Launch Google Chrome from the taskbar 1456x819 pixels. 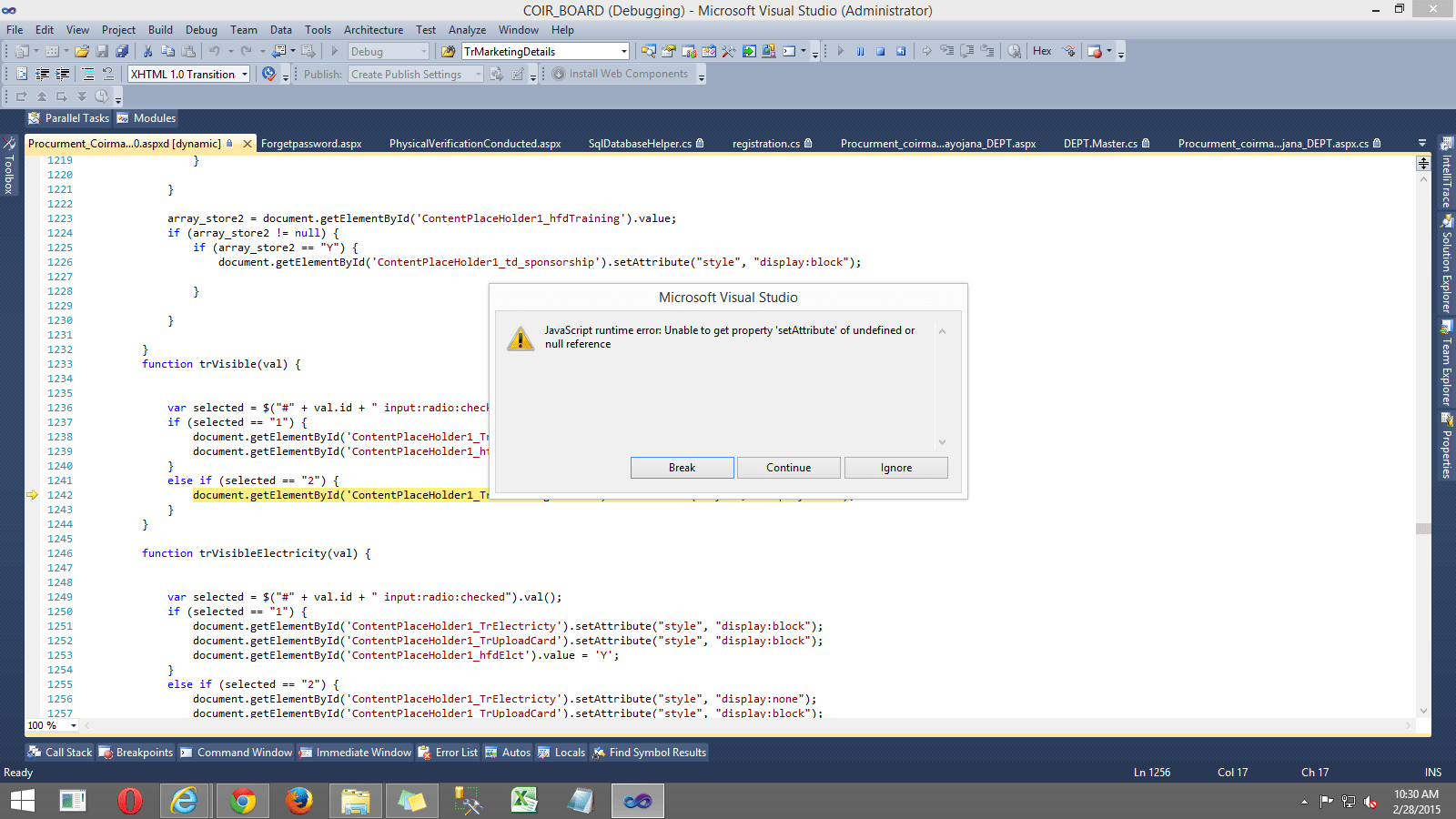[x=242, y=801]
